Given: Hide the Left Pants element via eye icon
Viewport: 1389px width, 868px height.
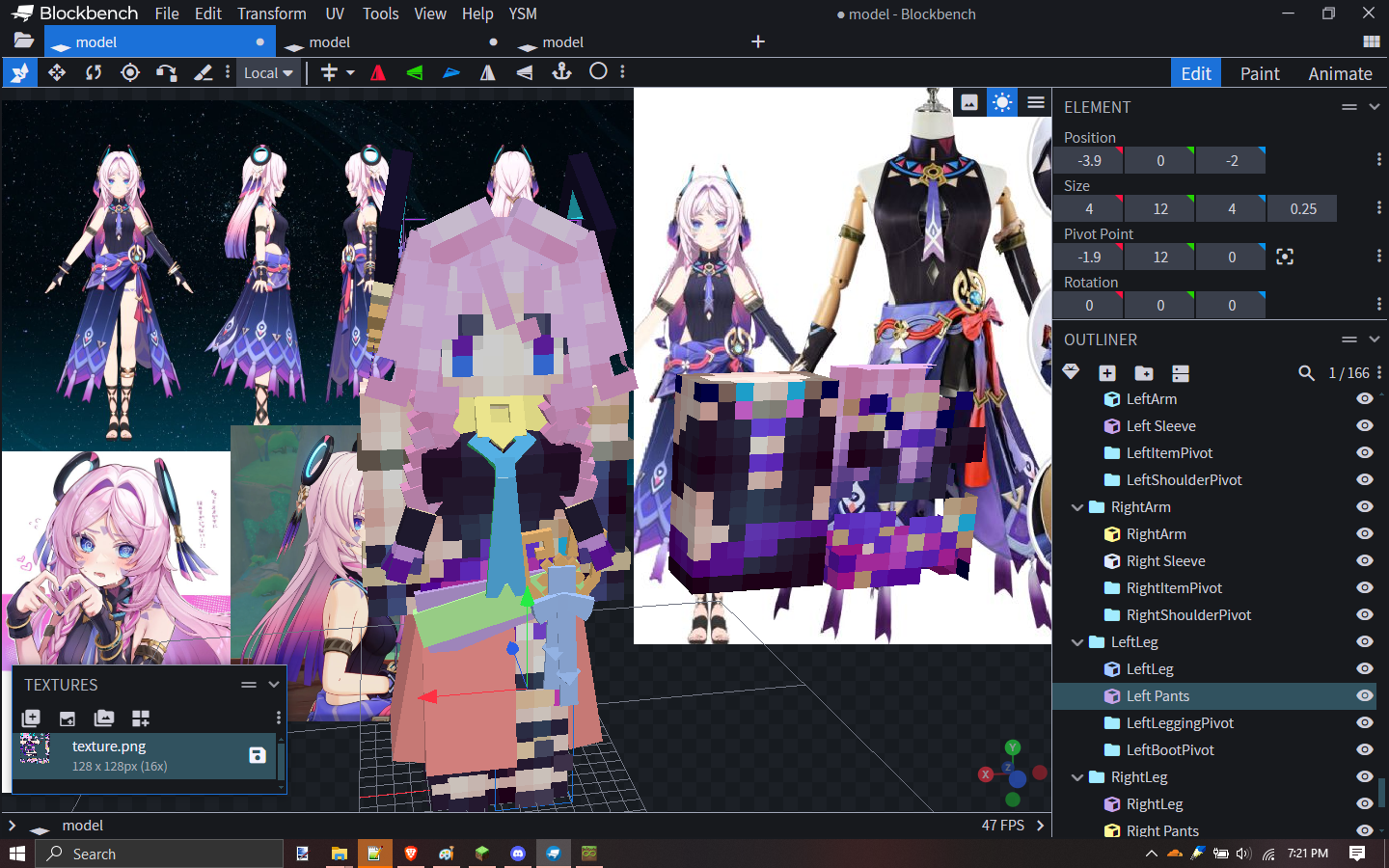Looking at the screenshot, I should pyautogui.click(x=1364, y=695).
